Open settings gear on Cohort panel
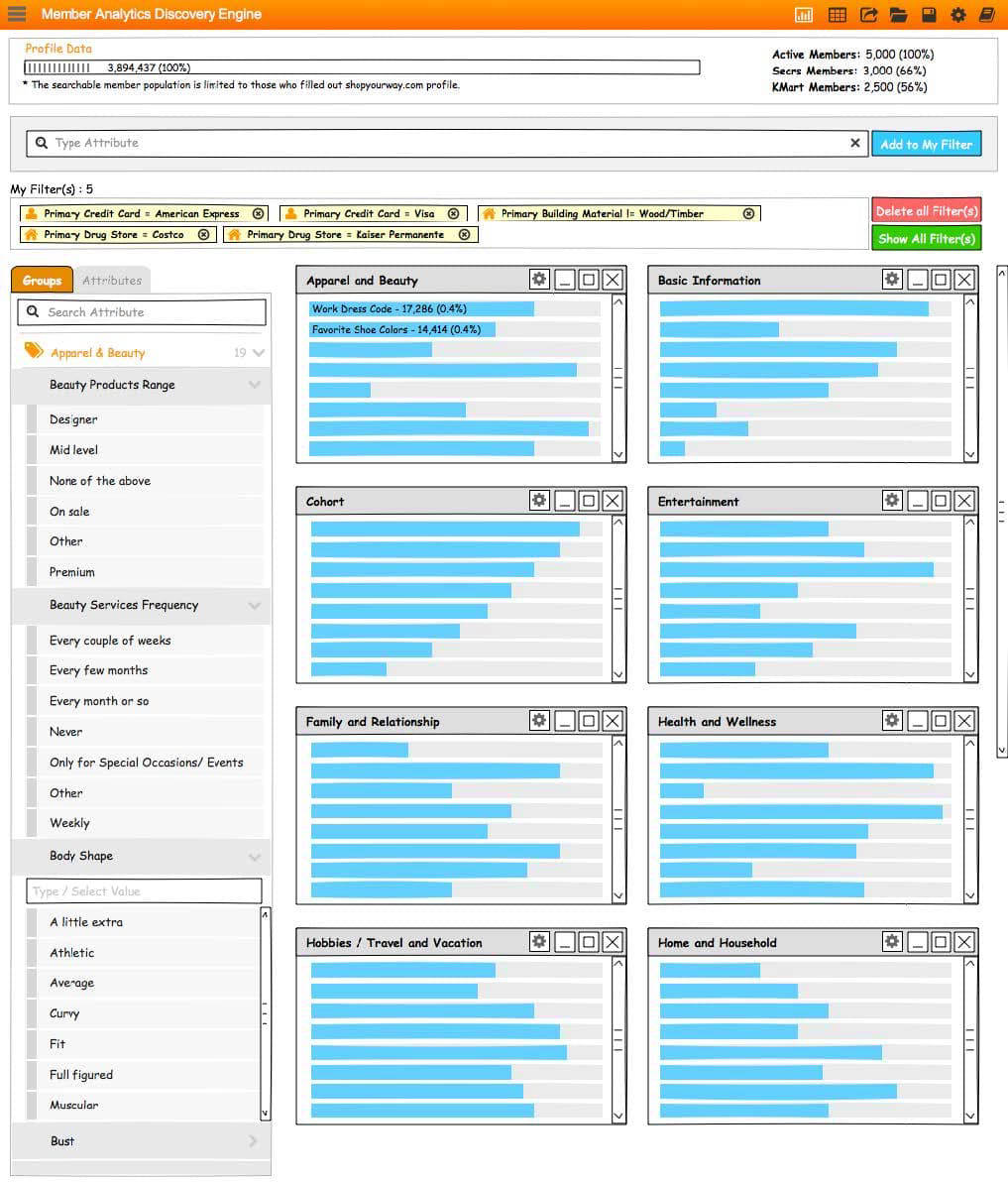The height and width of the screenshot is (1182, 1008). pos(539,501)
